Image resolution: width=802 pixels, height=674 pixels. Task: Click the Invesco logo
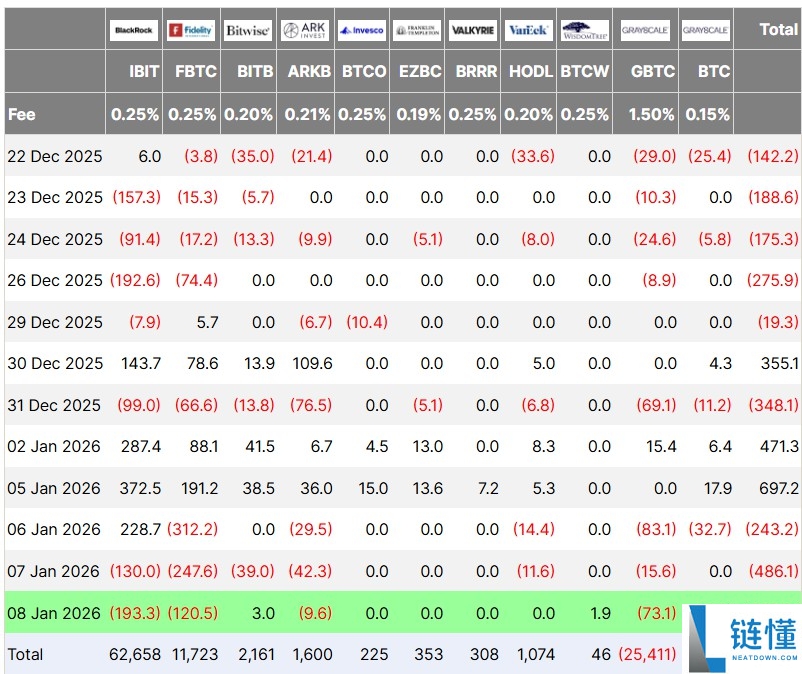click(x=362, y=30)
